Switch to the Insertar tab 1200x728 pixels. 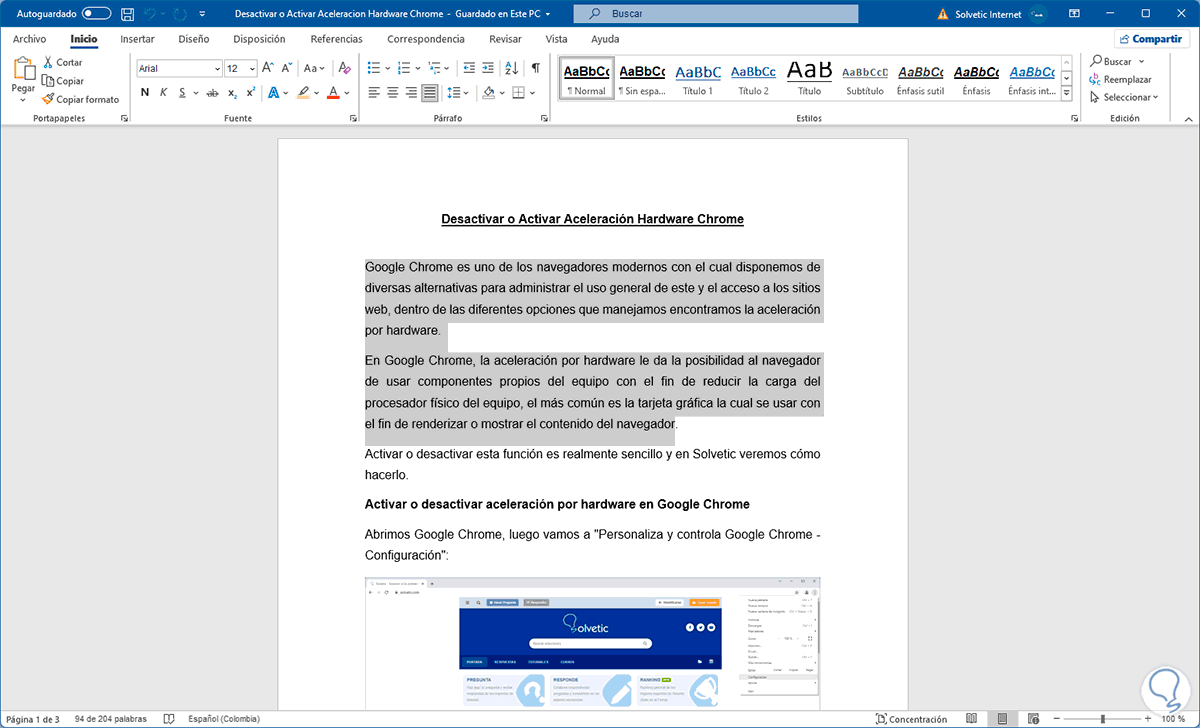(x=137, y=39)
